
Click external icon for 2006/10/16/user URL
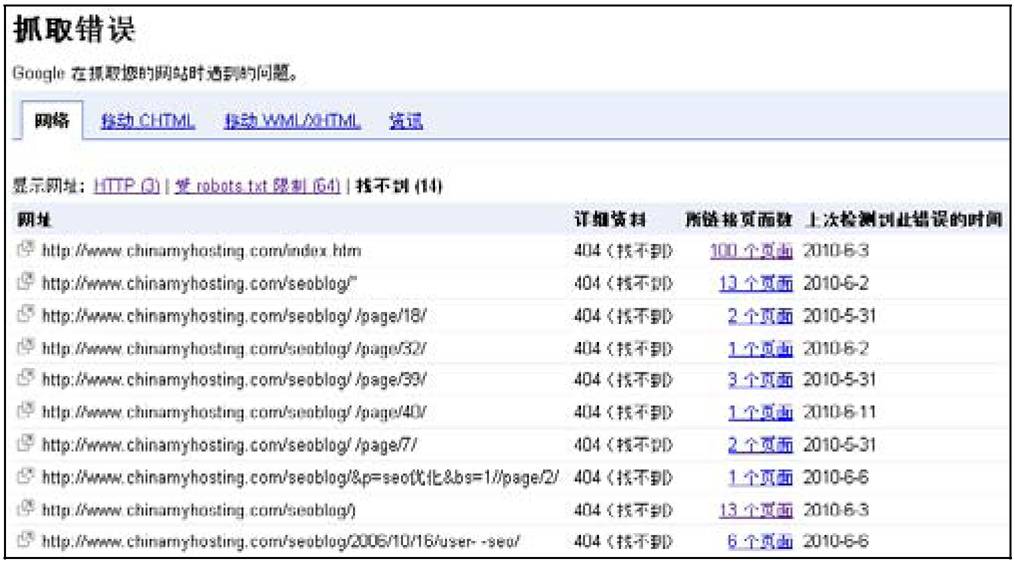click(27, 541)
